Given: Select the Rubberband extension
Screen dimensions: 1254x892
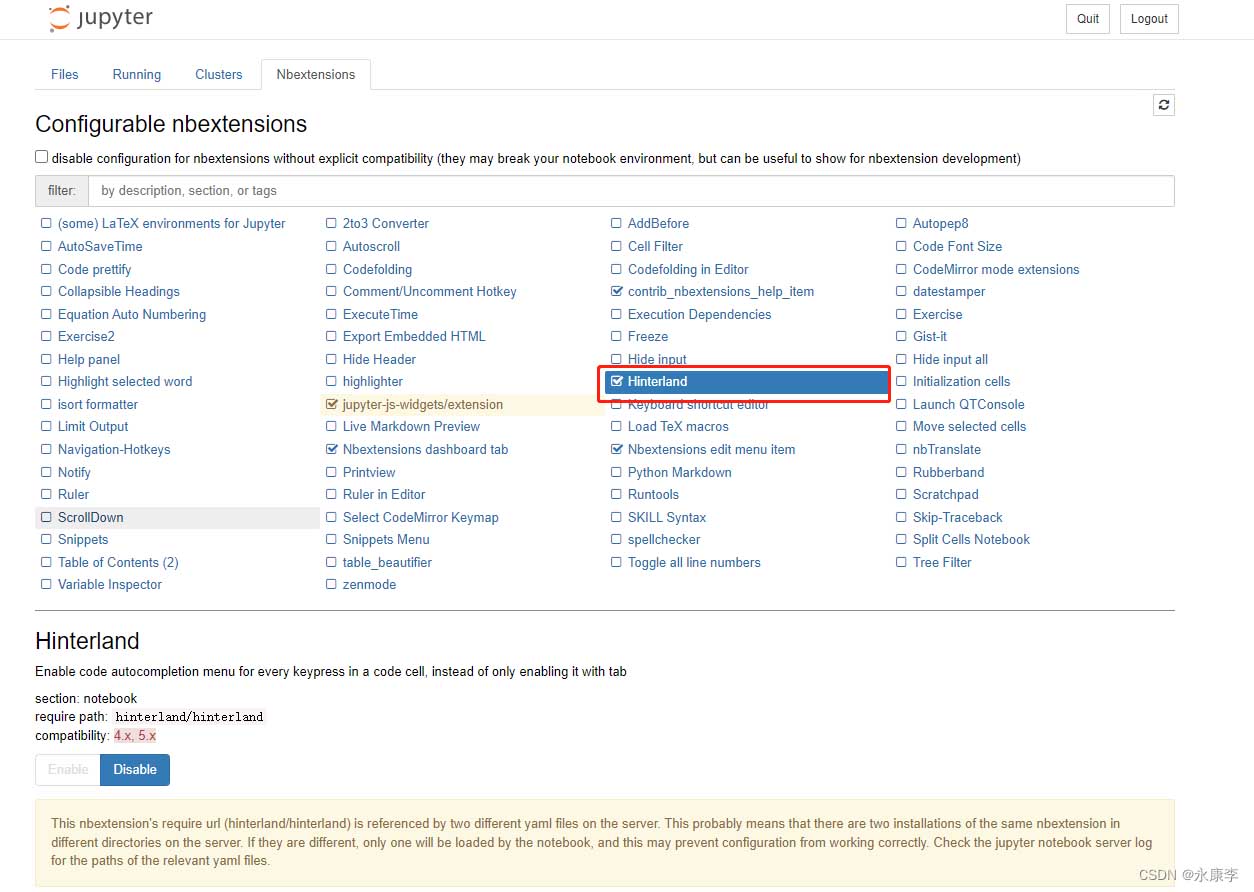Looking at the screenshot, I should tap(948, 473).
